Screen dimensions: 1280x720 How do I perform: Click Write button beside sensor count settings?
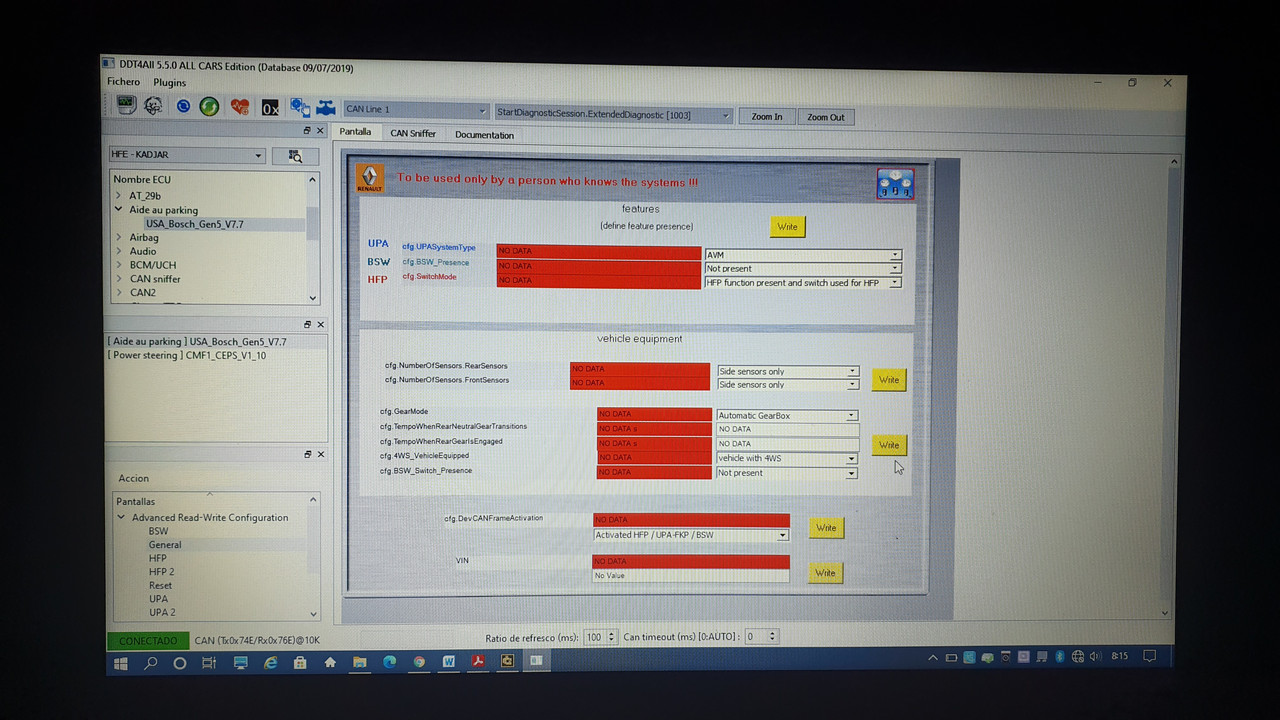point(889,380)
